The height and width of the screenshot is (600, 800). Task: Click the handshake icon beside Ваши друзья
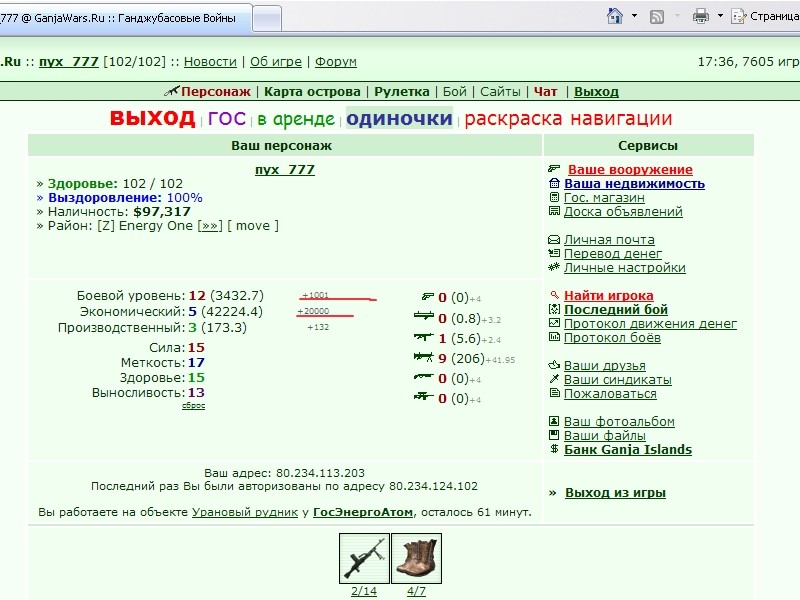pyautogui.click(x=554, y=365)
